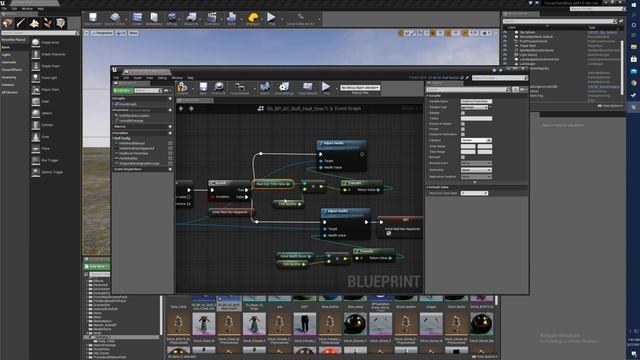The image size is (640, 360).
Task: Toggle the Bitmask checkbox
Action: (463, 157)
